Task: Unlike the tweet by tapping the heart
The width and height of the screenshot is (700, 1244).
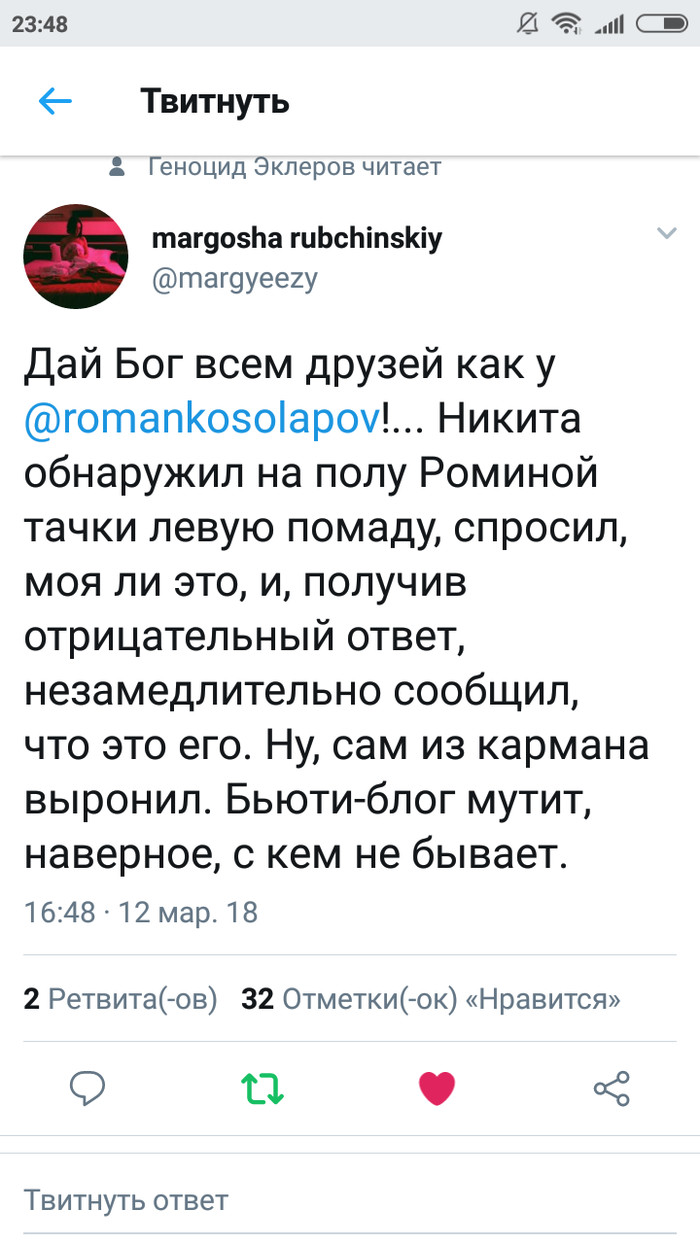Action: 437,1088
